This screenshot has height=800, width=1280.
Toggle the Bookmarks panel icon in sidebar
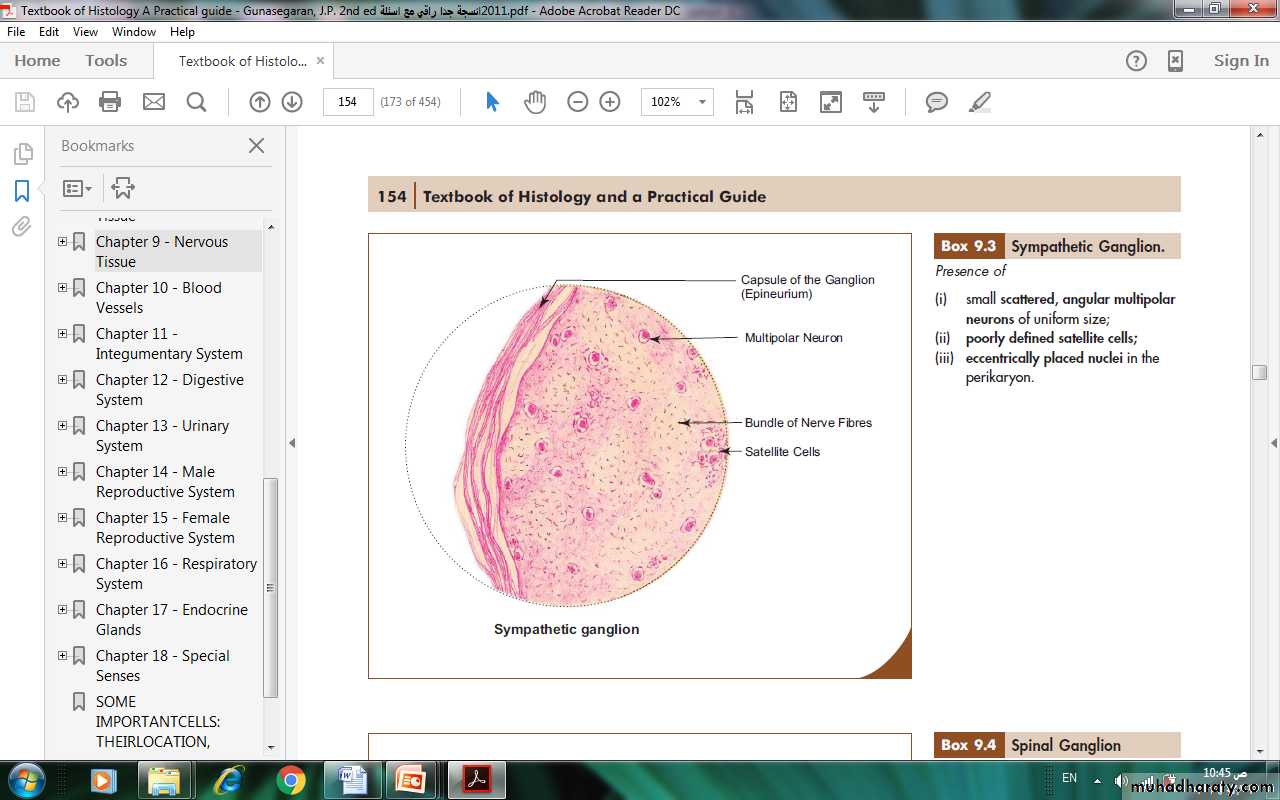(22, 191)
